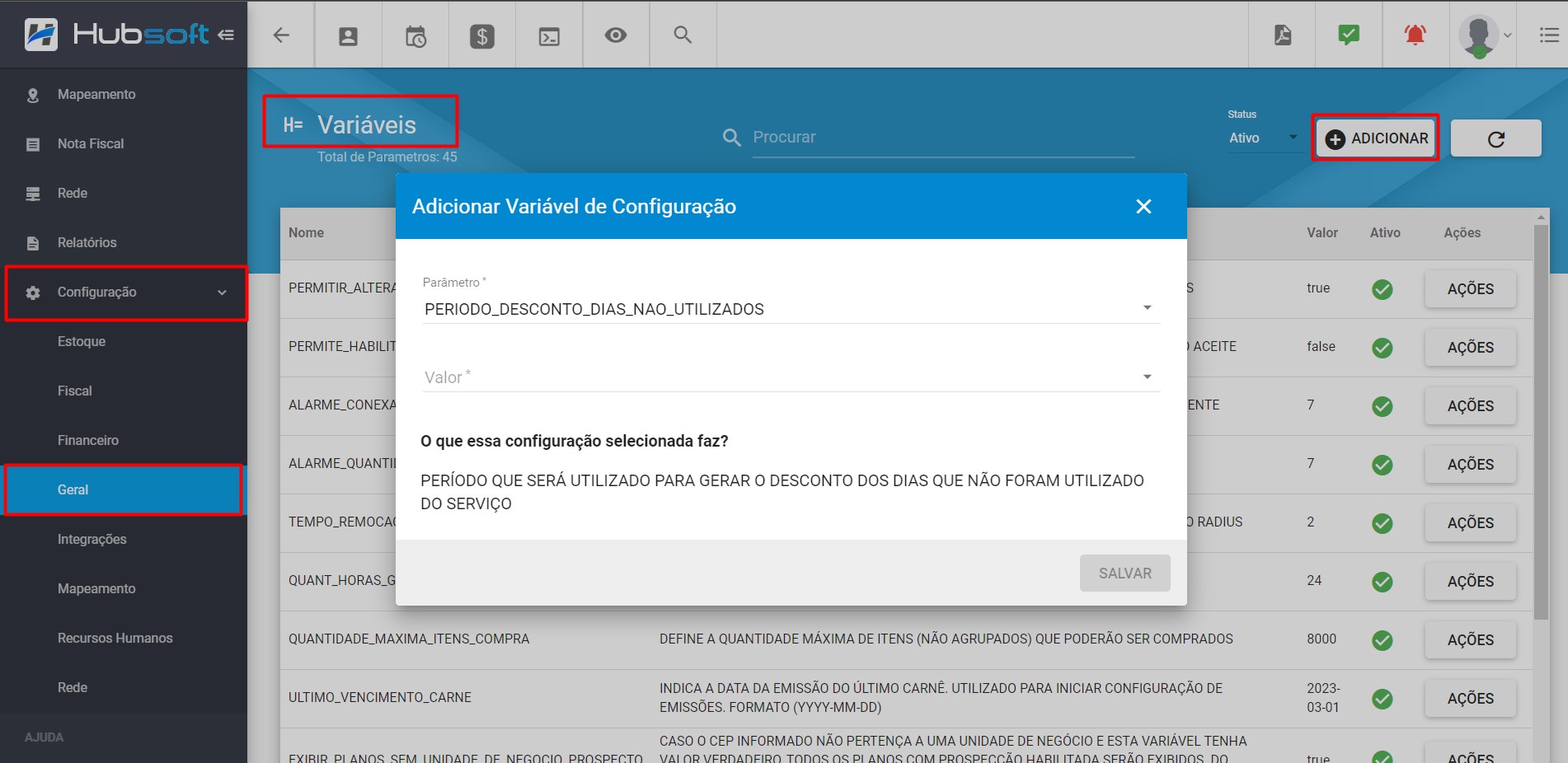Screen dimensions: 1568x763
Task: Open the Parâmetro dropdown in dialog
Action: tap(790, 309)
